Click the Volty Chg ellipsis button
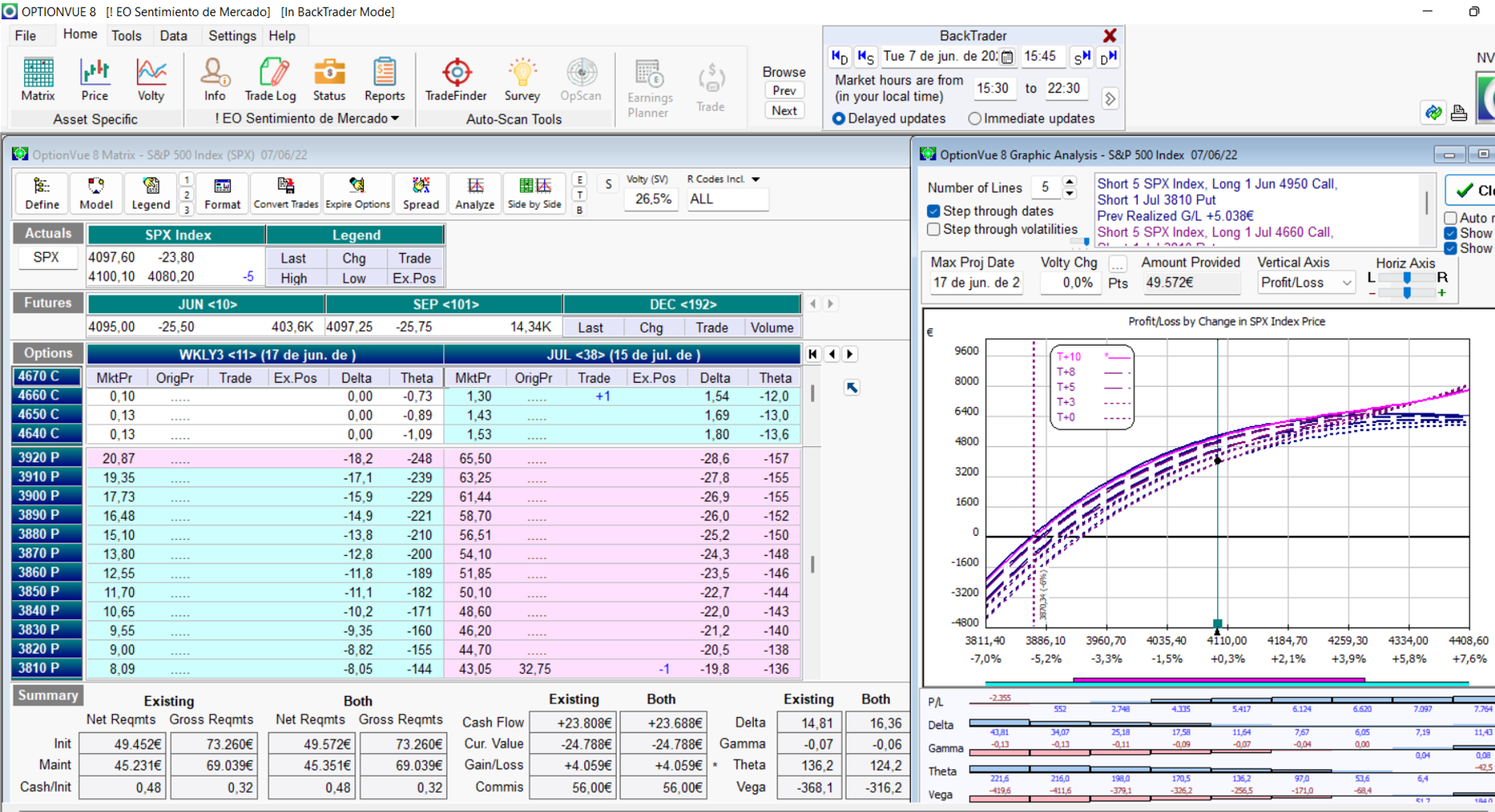The height and width of the screenshot is (812, 1495). tap(1117, 264)
